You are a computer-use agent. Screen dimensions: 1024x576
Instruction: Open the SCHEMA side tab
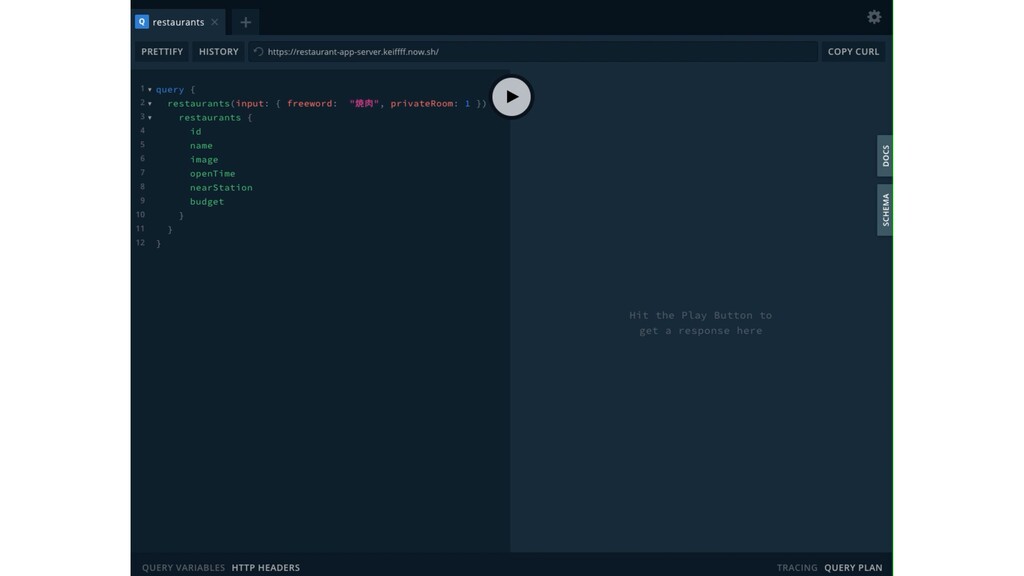pyautogui.click(x=885, y=210)
